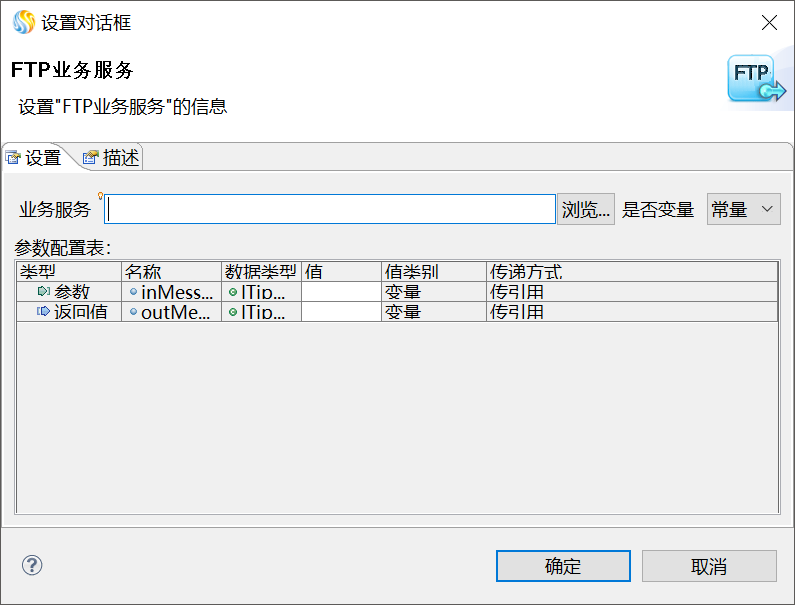Click the 描述 tab icon

(90, 158)
